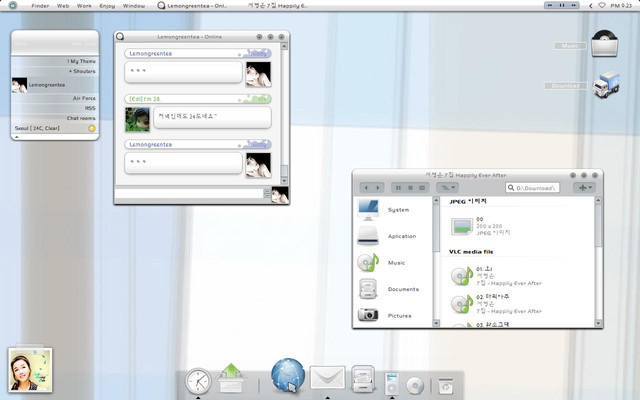
Task: Click your own avatar next to the chat input
Action: (x=280, y=195)
